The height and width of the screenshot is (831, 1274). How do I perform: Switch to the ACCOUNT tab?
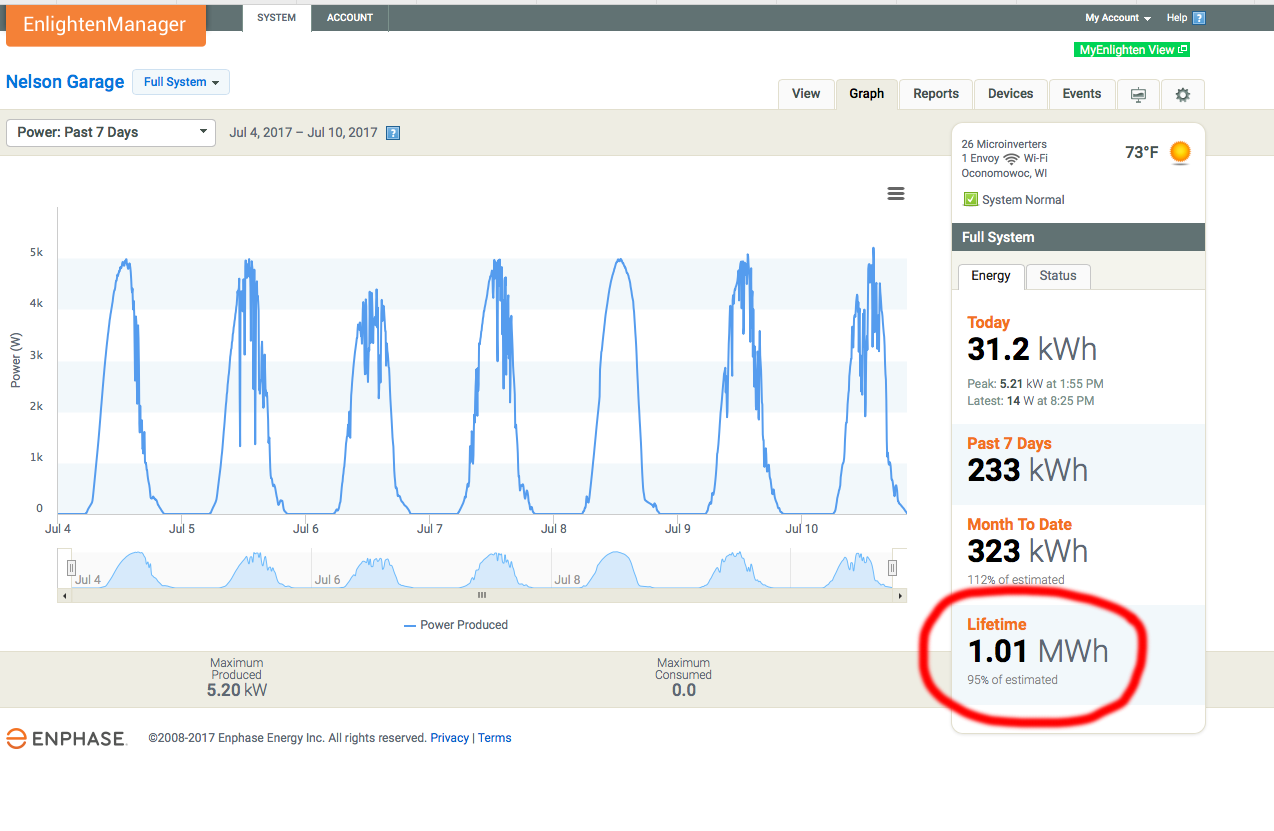[x=350, y=18]
